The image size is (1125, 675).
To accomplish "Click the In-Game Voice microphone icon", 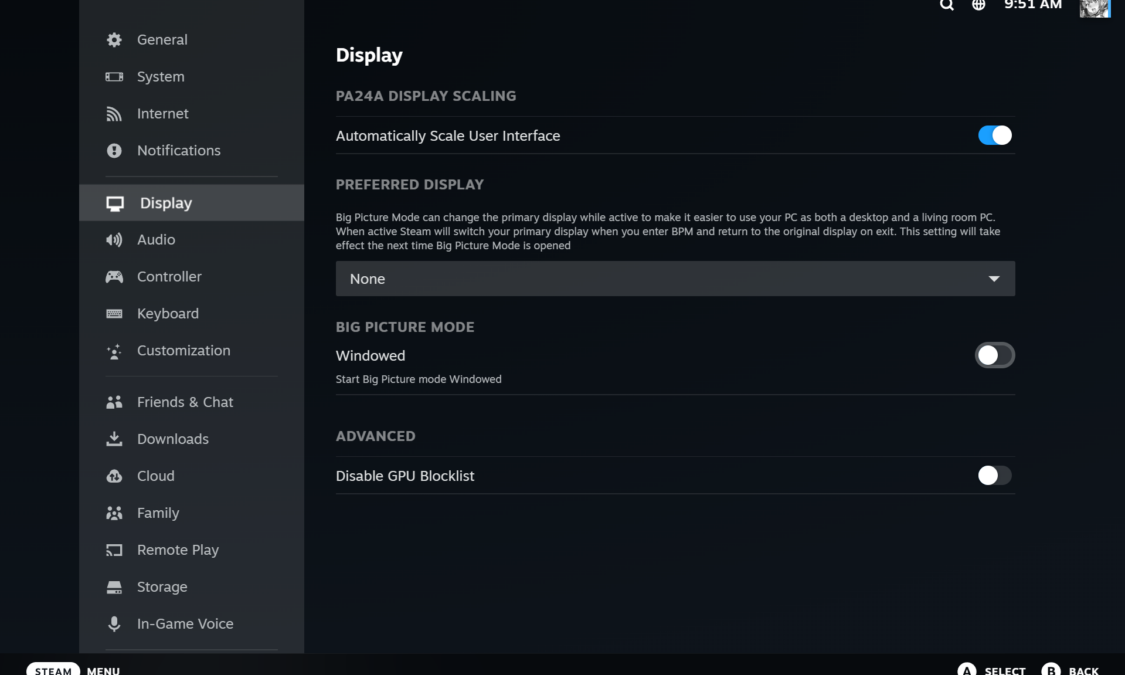I will (x=114, y=624).
